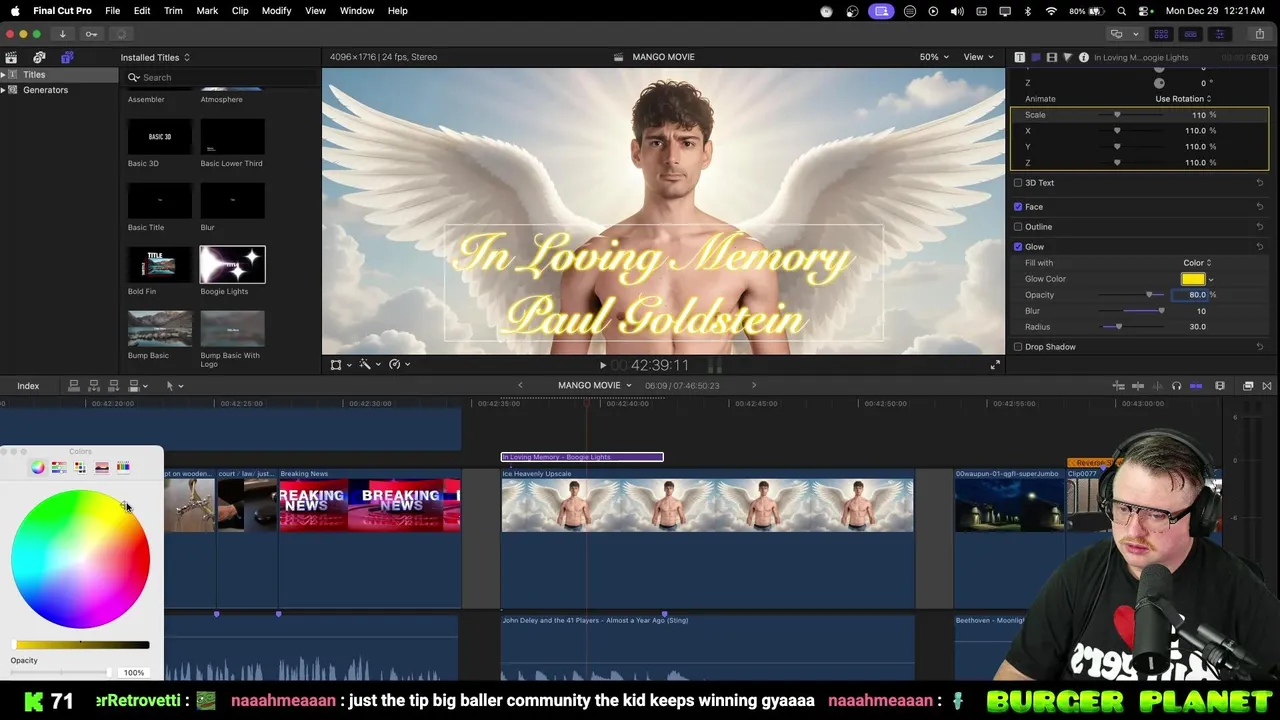Open the Mark menu
The image size is (1280, 720).
click(x=207, y=11)
